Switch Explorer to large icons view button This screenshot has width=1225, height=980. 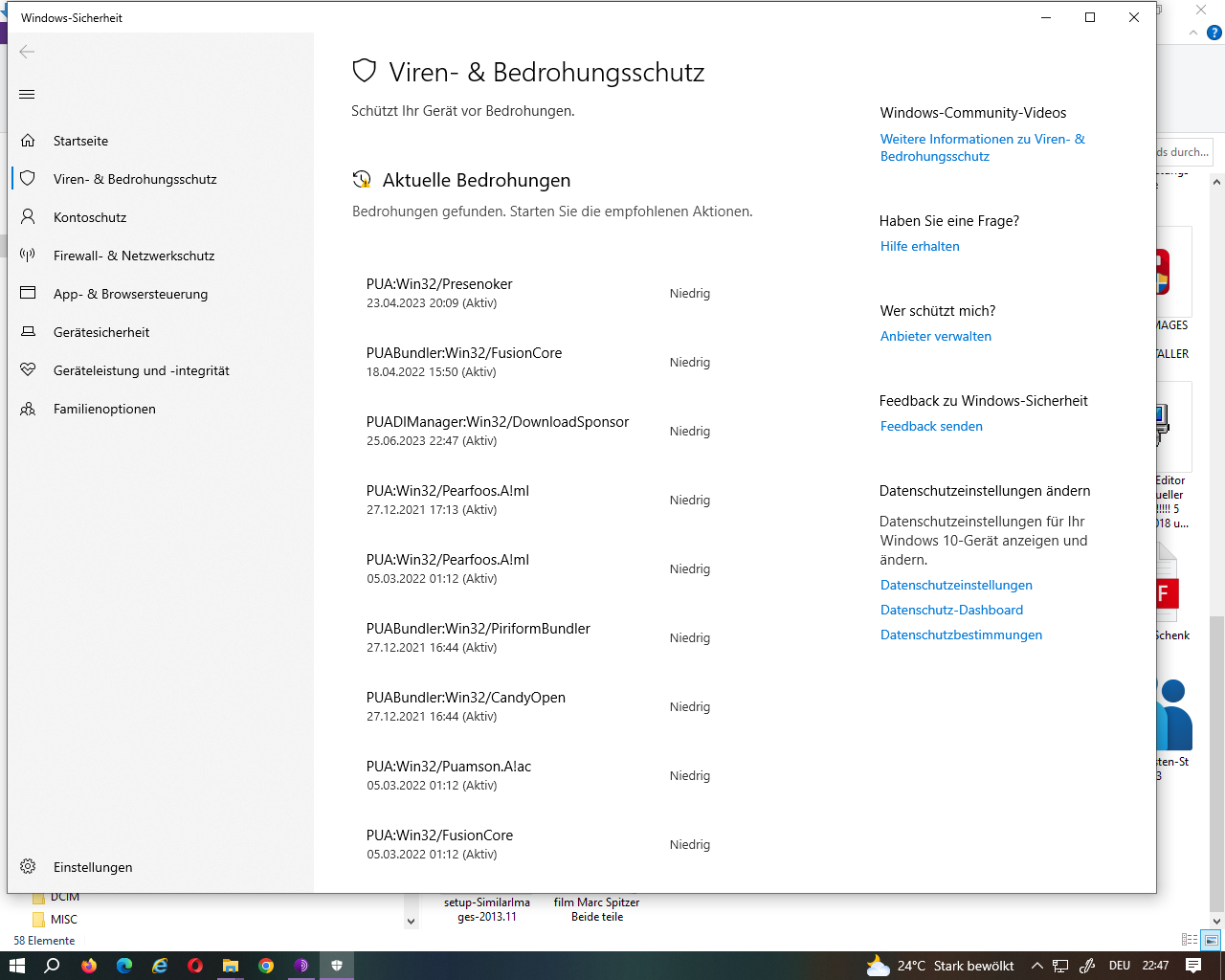[x=1212, y=940]
